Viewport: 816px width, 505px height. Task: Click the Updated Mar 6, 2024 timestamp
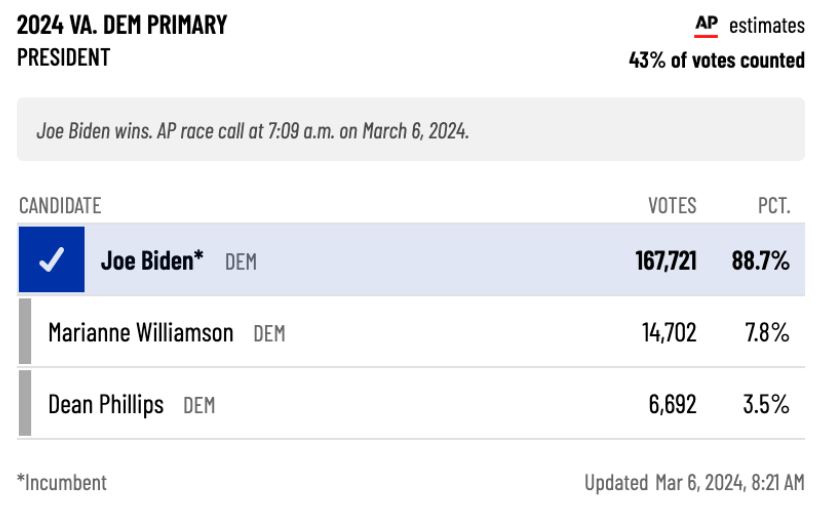click(x=694, y=483)
